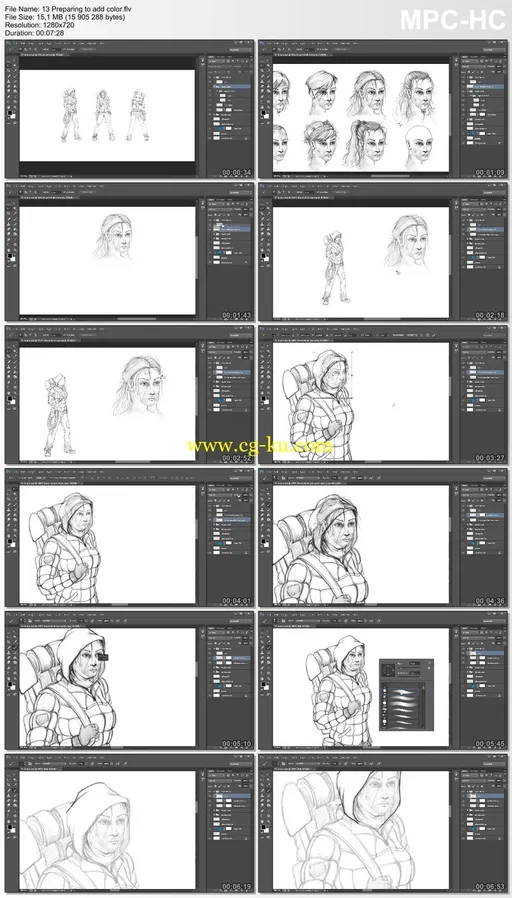Open the frame thumbnail stamped 00:05:10
Screen dimensions: 512x898
(x=129, y=680)
